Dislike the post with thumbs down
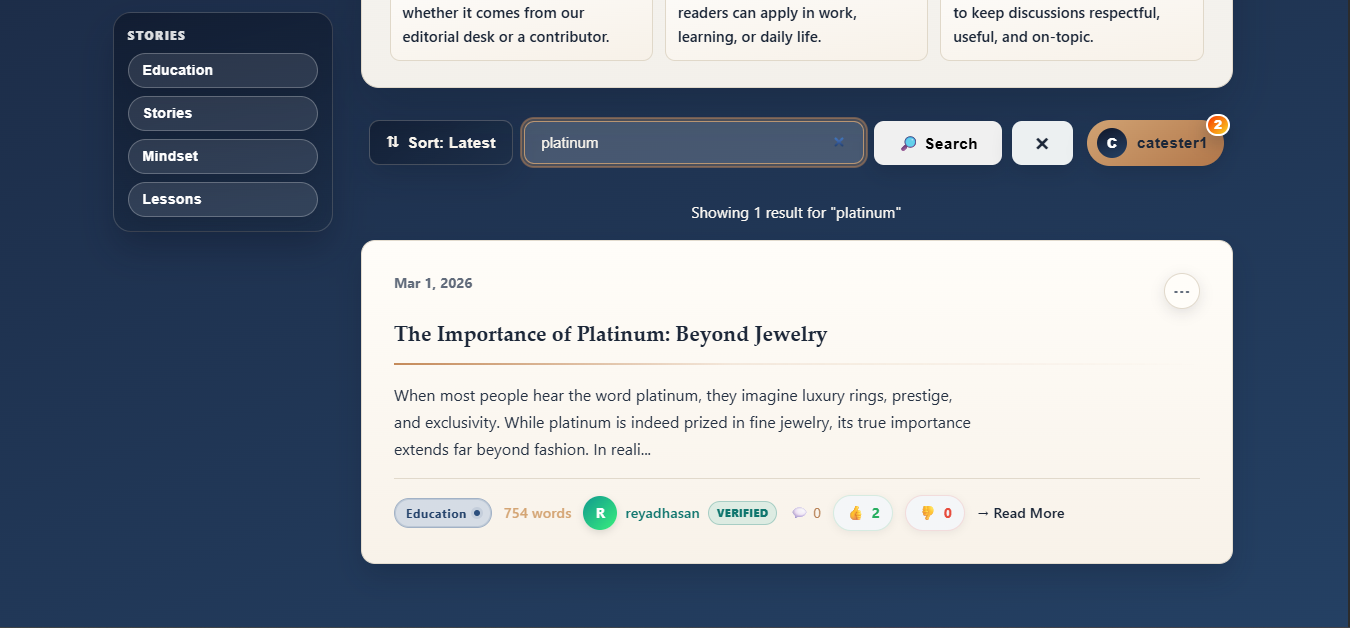This screenshot has height=628, width=1350. coord(935,513)
